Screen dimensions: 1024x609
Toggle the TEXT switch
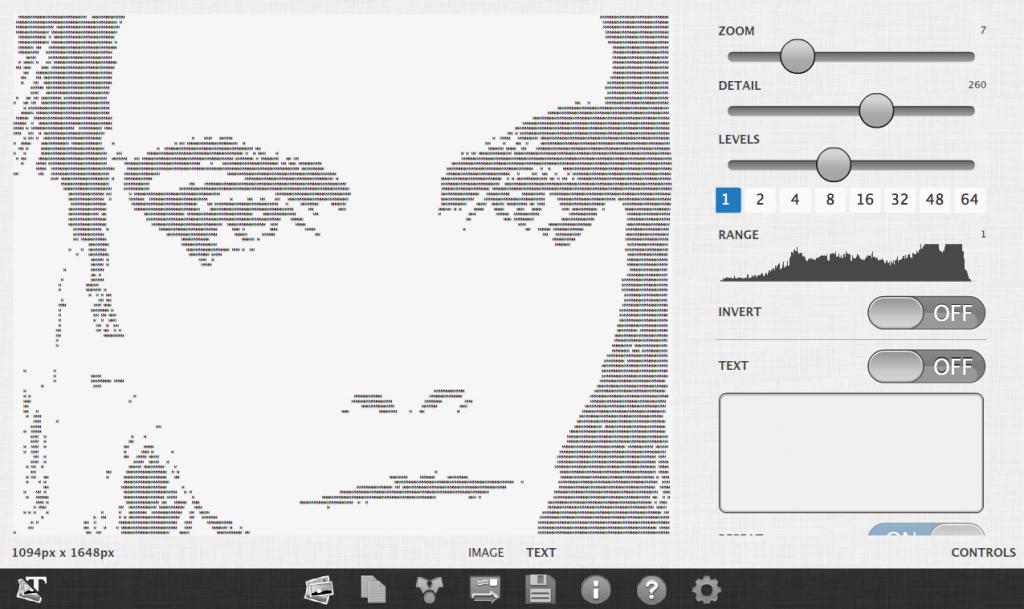[x=926, y=366]
